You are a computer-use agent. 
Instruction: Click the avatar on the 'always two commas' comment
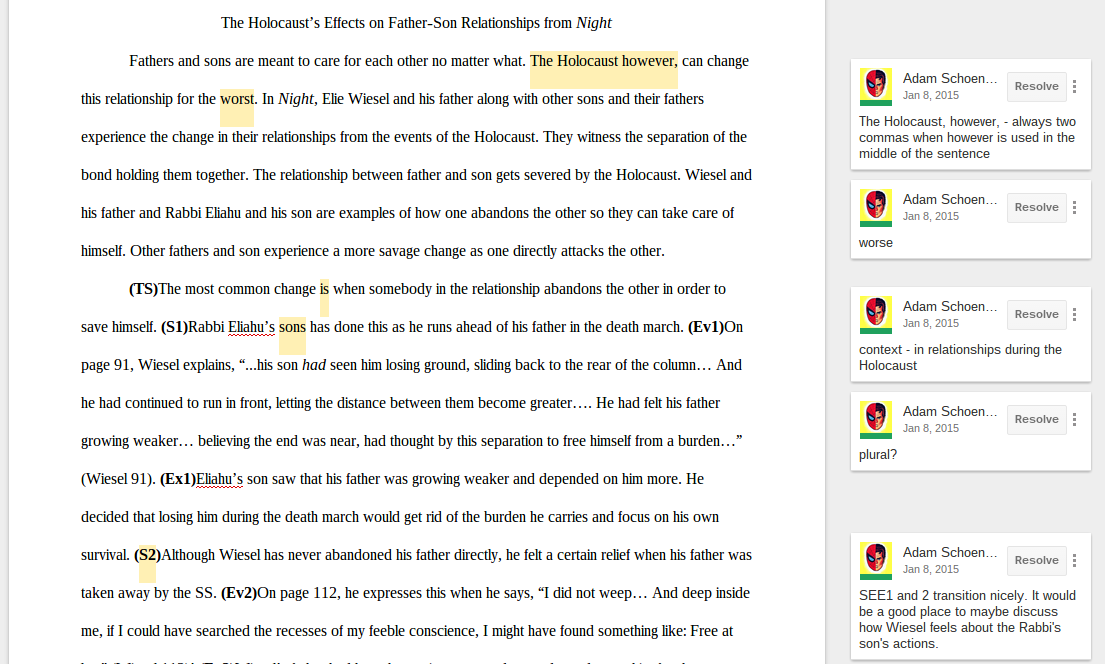[x=875, y=87]
